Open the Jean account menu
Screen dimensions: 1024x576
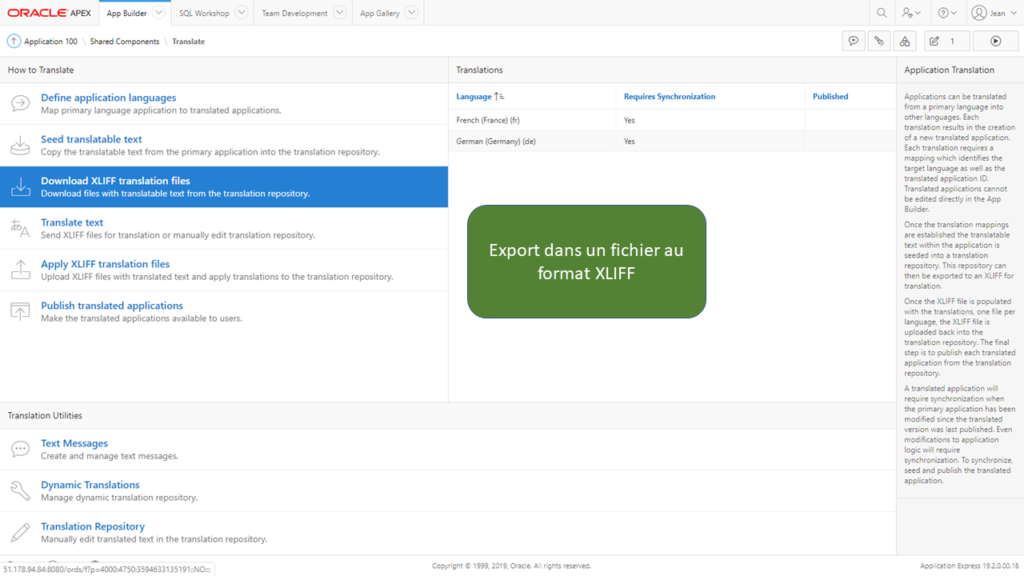click(994, 13)
